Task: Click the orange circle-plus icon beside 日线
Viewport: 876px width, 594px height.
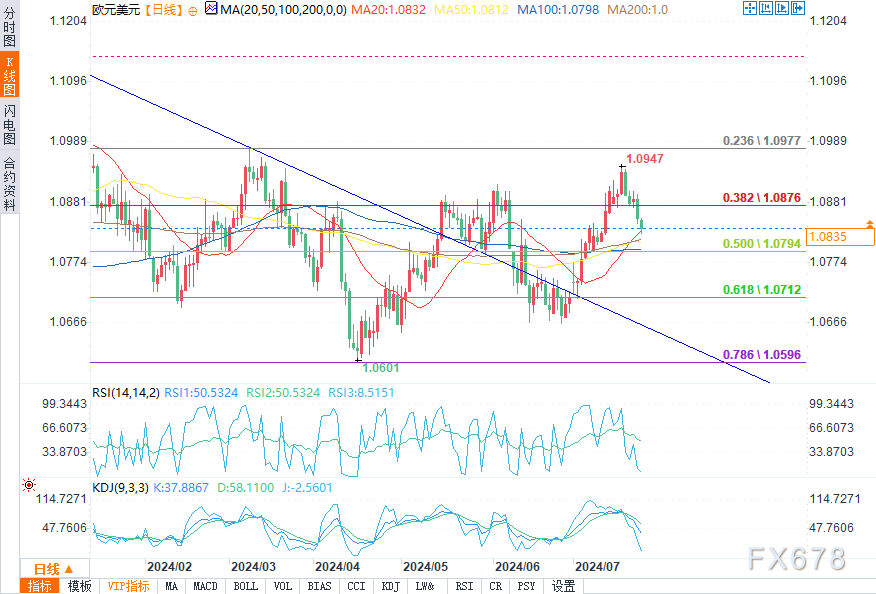Action: pyautogui.click(x=193, y=11)
